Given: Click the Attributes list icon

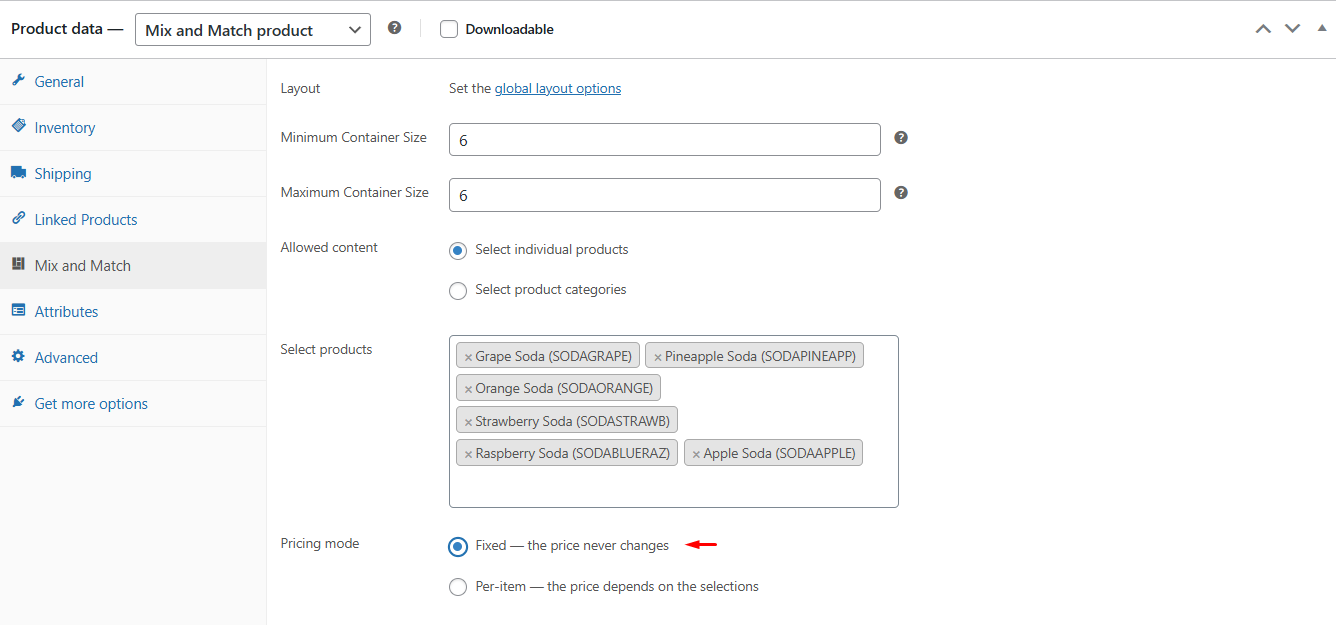Looking at the screenshot, I should (18, 311).
